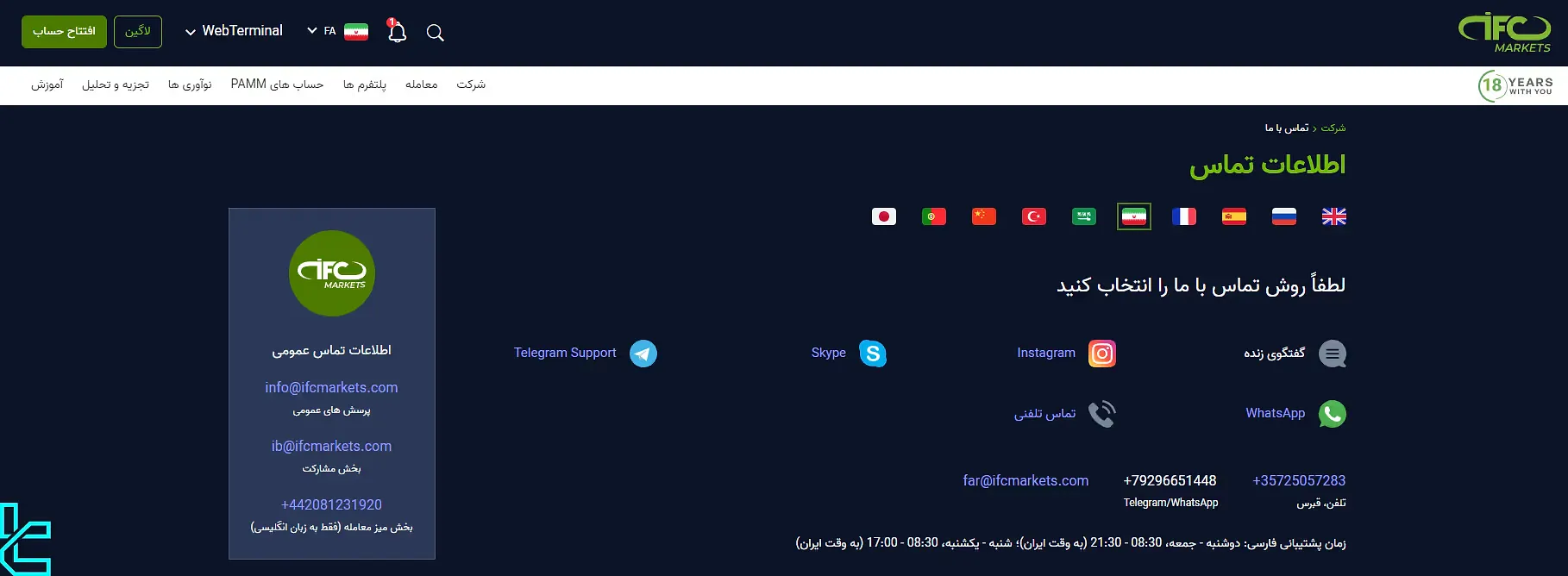The width and height of the screenshot is (1568, 576).
Task: Go to IFC Markets logo homepage
Action: (1504, 33)
